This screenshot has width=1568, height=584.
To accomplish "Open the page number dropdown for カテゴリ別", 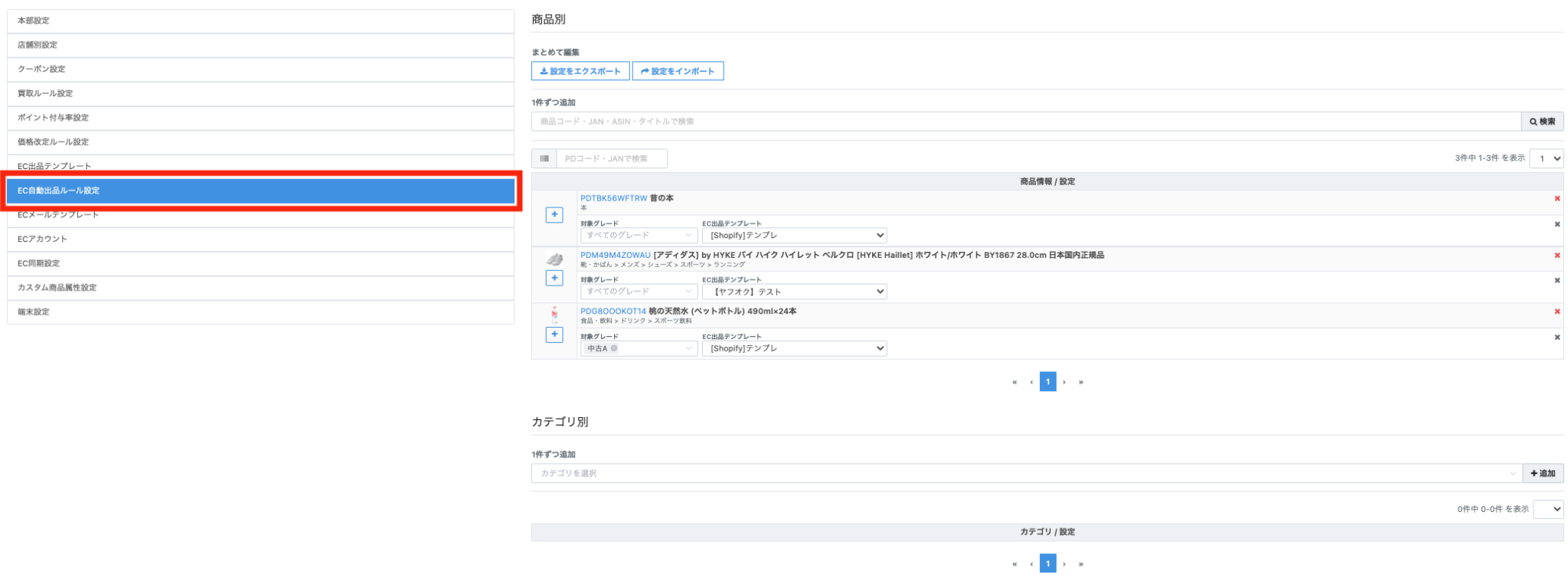I will (1548, 509).
